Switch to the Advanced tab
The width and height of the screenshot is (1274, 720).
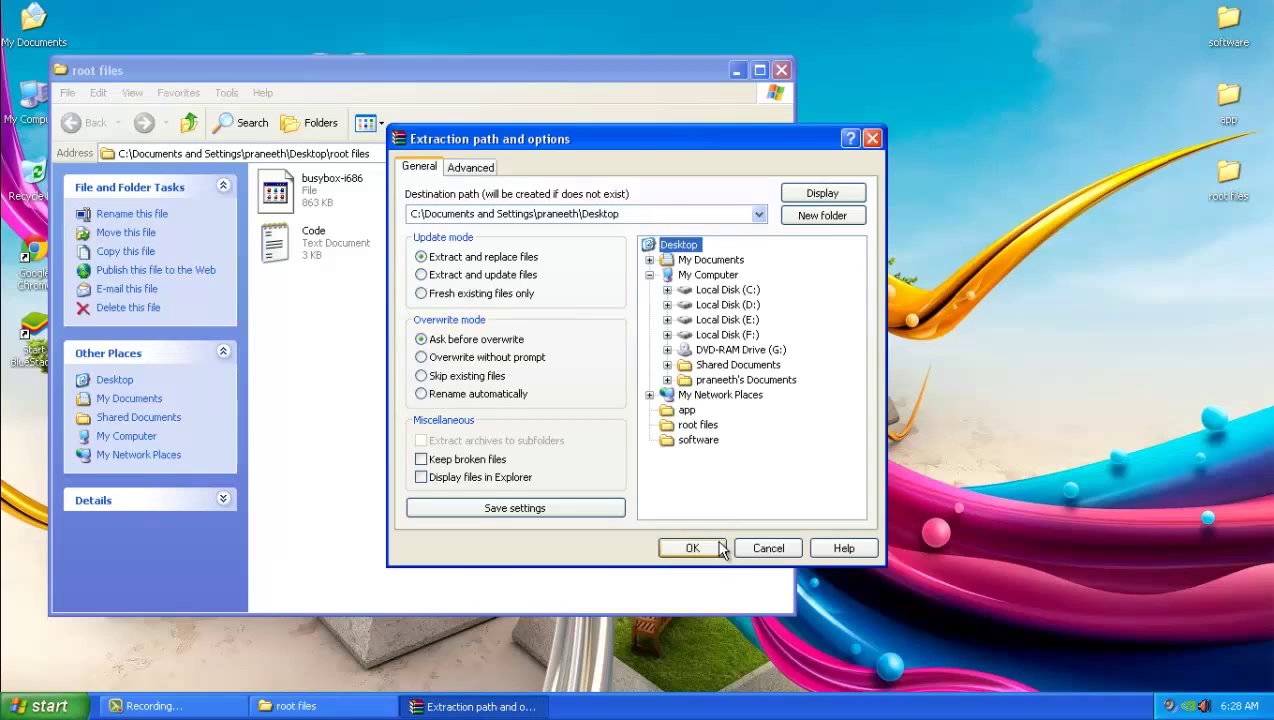470,167
